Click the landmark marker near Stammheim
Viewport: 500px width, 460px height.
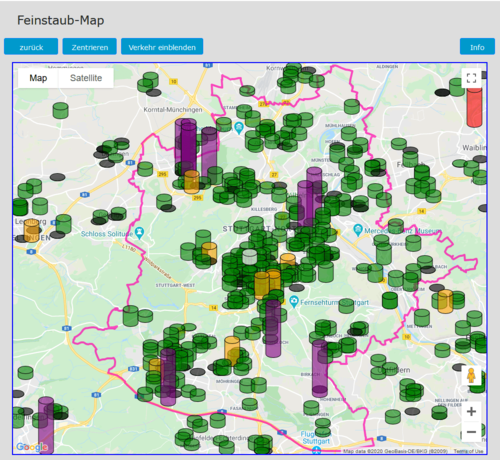tap(239, 128)
